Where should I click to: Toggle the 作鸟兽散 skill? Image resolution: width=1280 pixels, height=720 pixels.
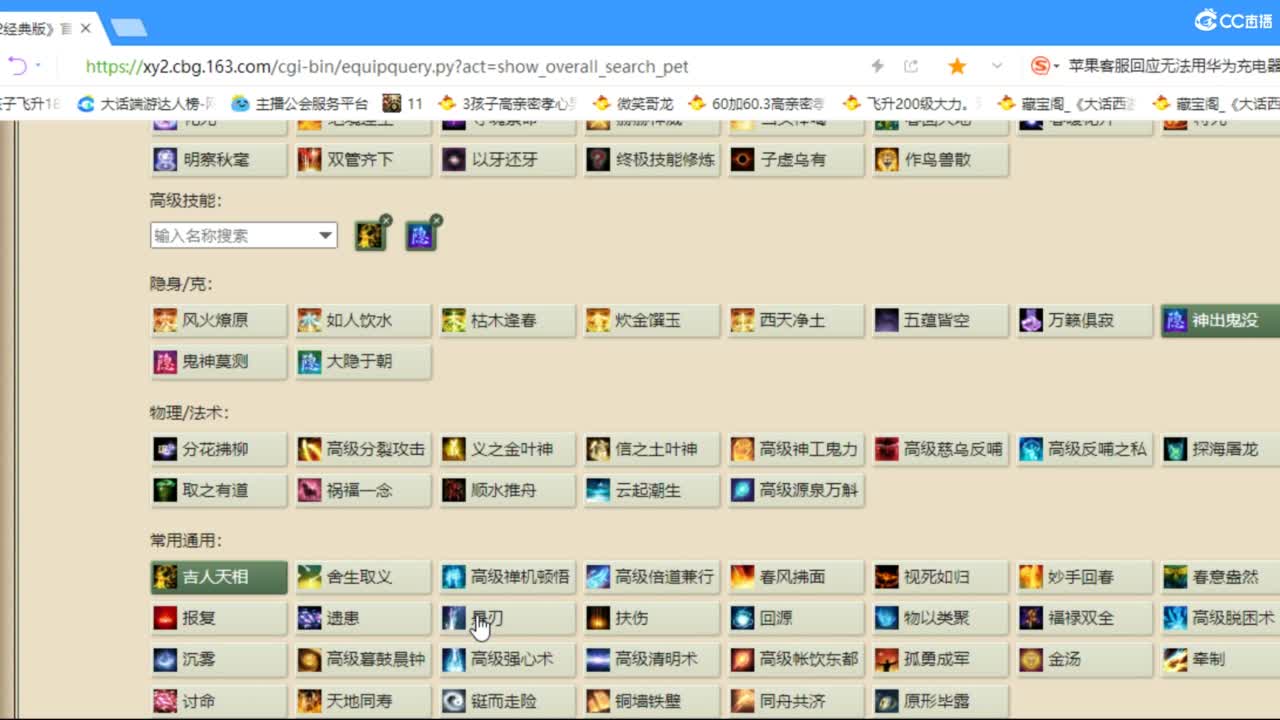pyautogui.click(x=940, y=160)
